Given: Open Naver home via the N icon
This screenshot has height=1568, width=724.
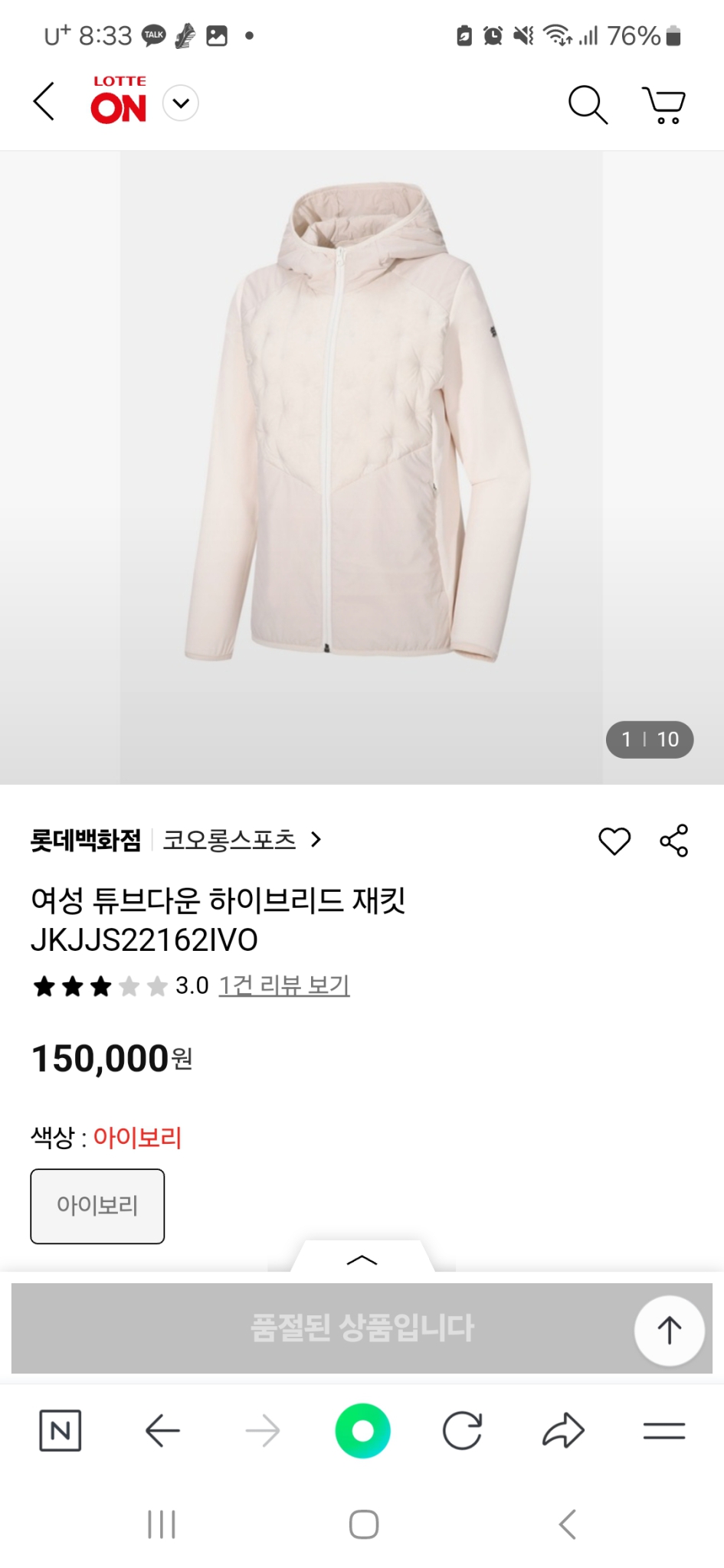Looking at the screenshot, I should click(60, 1430).
